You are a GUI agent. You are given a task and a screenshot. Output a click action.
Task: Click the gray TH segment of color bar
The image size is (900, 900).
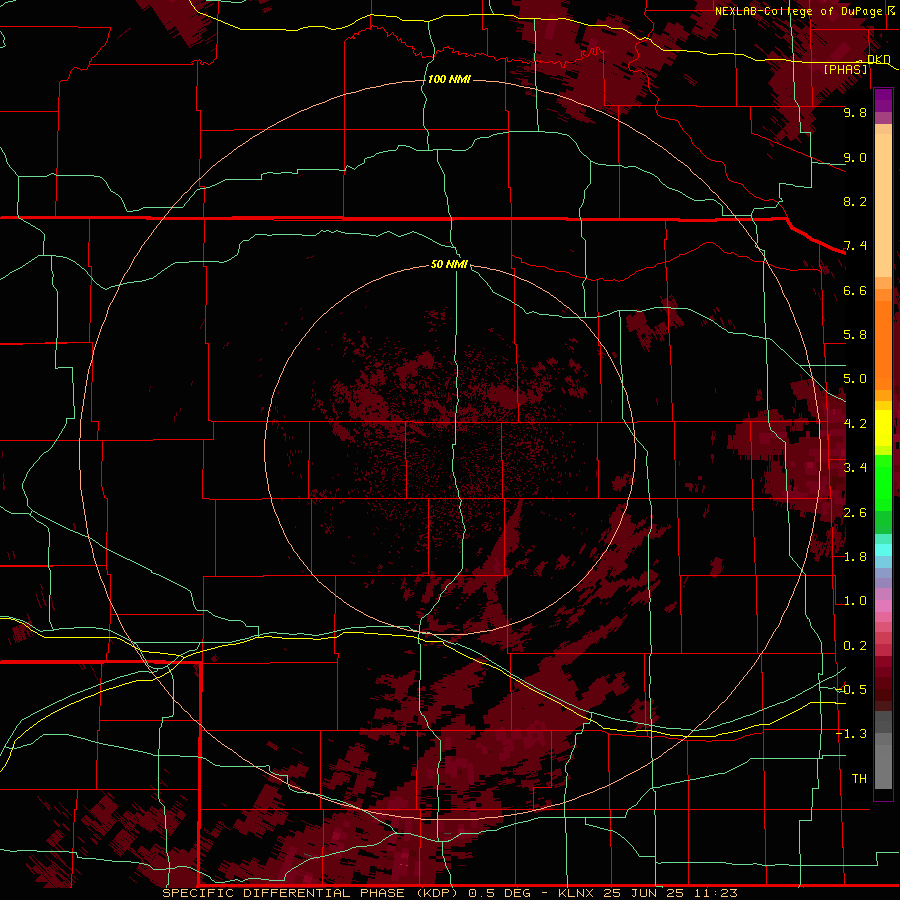point(883,767)
